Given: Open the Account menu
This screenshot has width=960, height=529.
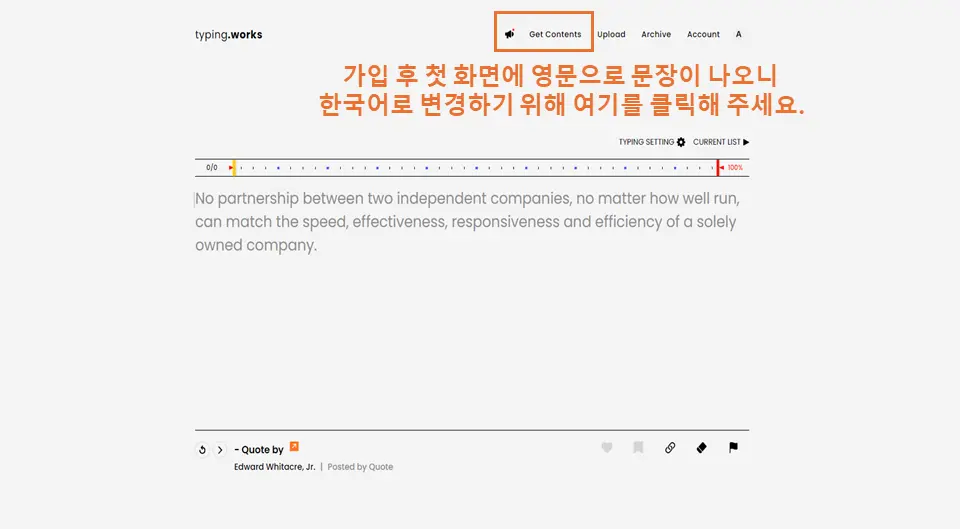Looking at the screenshot, I should point(703,34).
